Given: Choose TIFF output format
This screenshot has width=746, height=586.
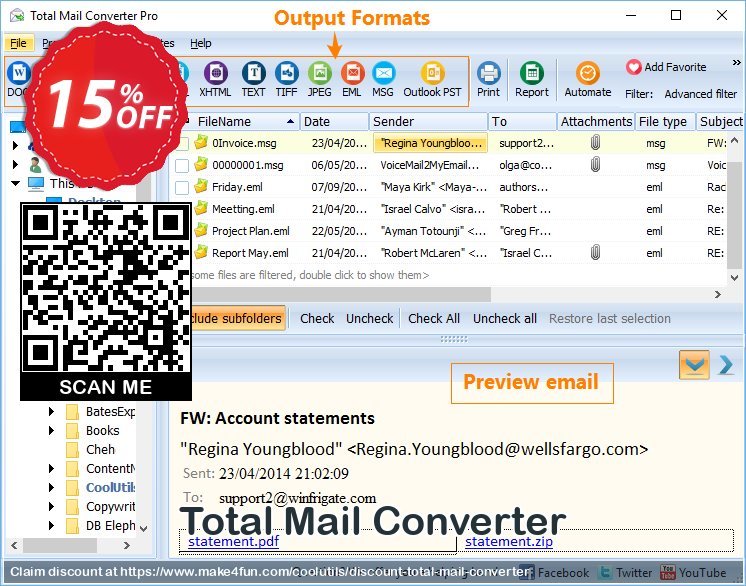Looking at the screenshot, I should (x=286, y=79).
